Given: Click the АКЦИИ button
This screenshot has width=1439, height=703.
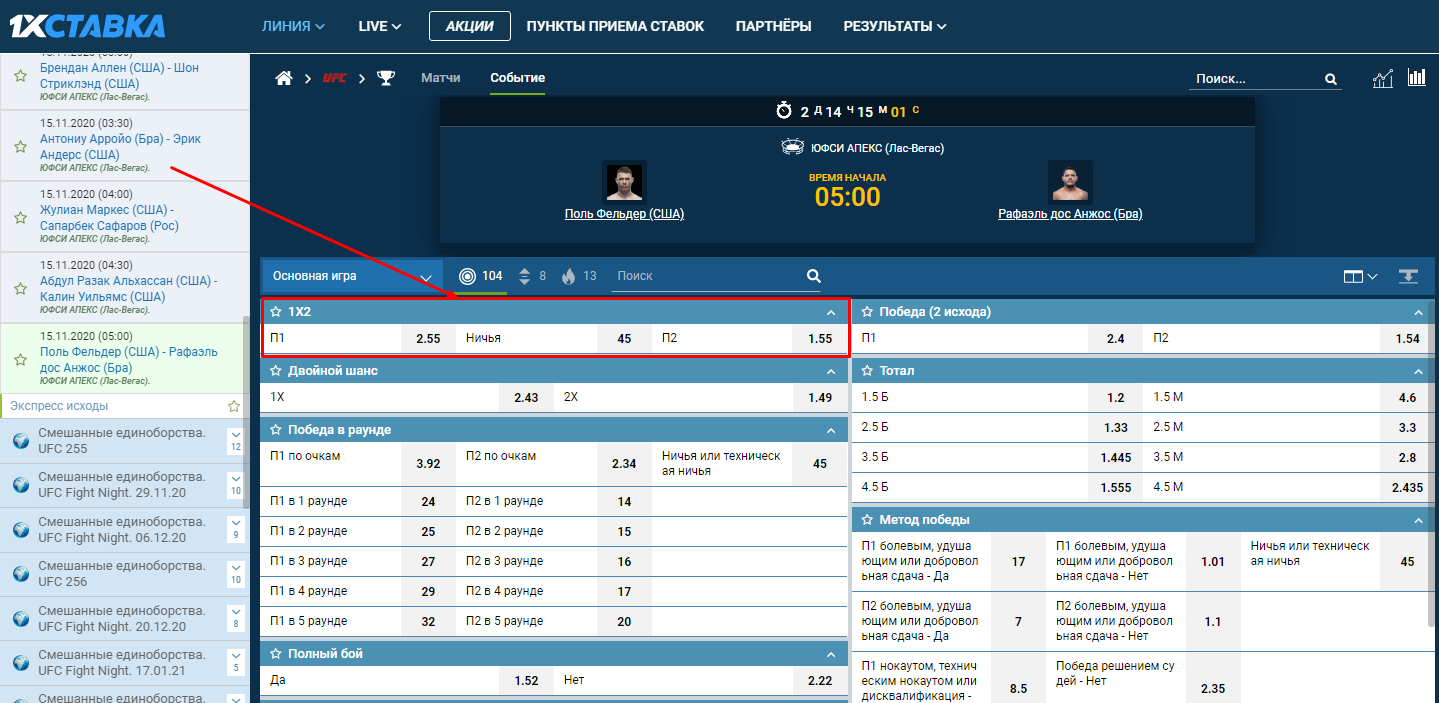Looking at the screenshot, I should (469, 26).
